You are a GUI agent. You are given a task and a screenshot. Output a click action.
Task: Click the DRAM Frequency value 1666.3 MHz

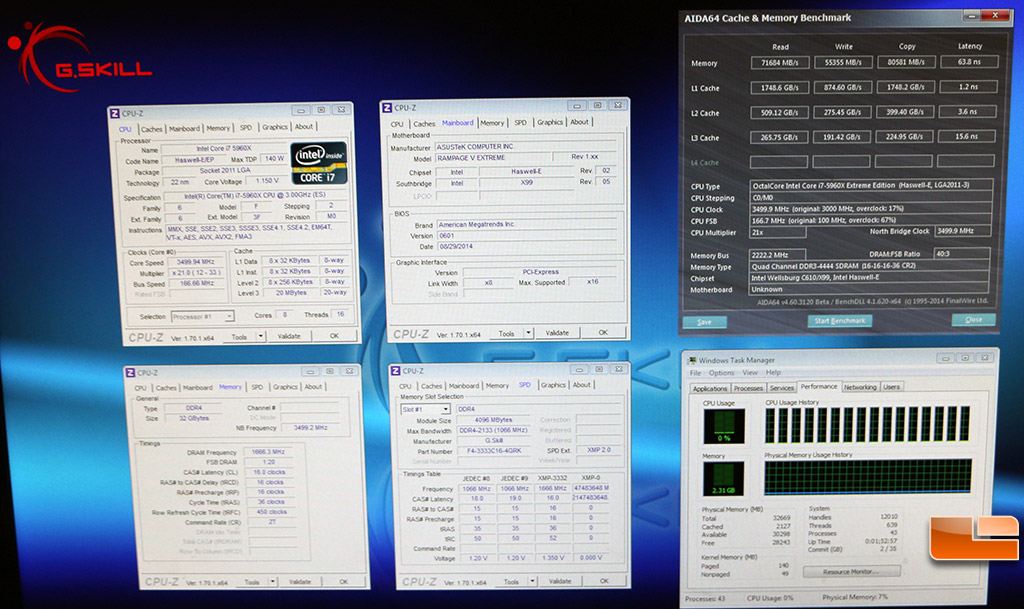point(268,452)
